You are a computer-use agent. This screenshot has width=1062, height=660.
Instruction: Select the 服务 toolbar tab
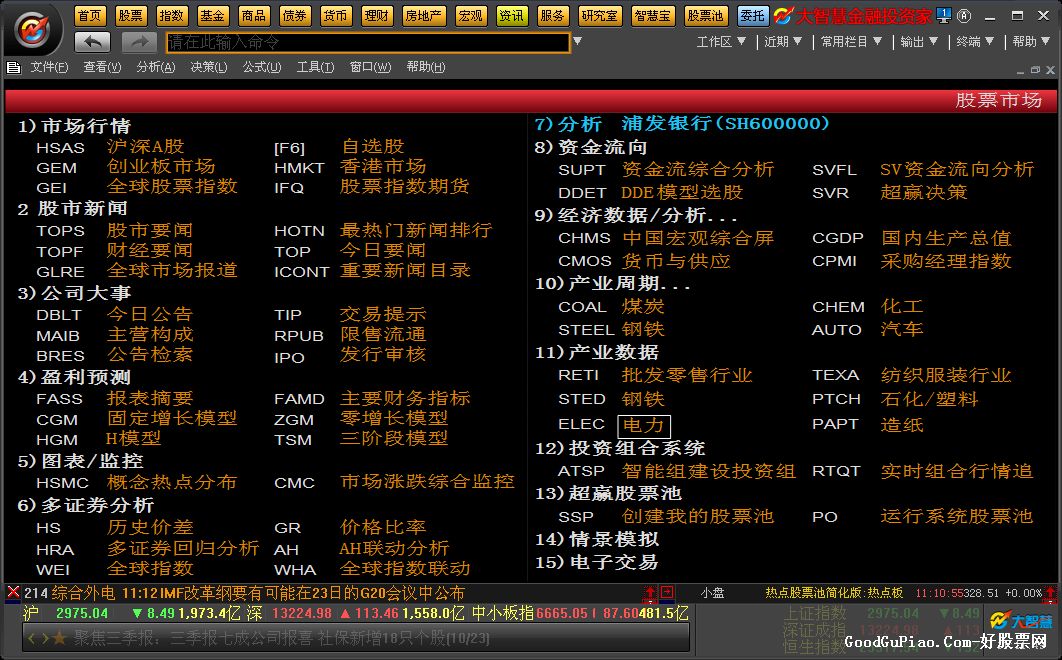click(x=552, y=16)
